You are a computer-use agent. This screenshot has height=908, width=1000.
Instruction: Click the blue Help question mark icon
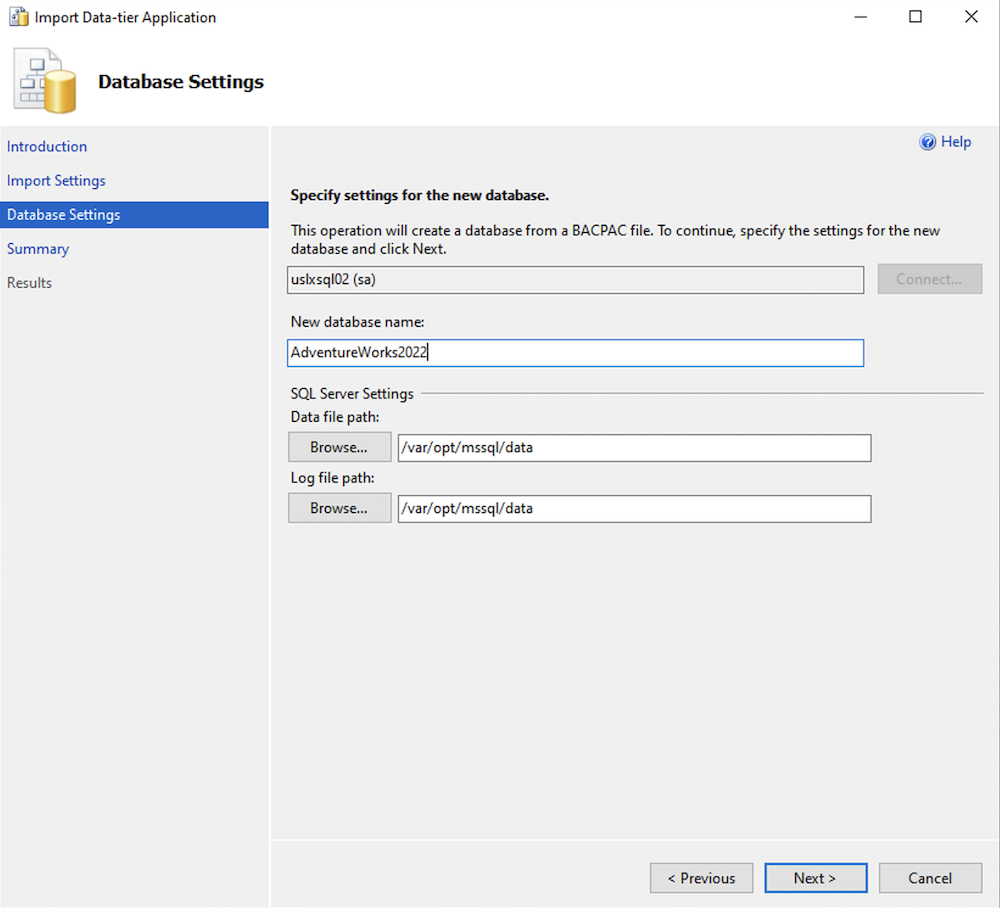click(x=928, y=142)
